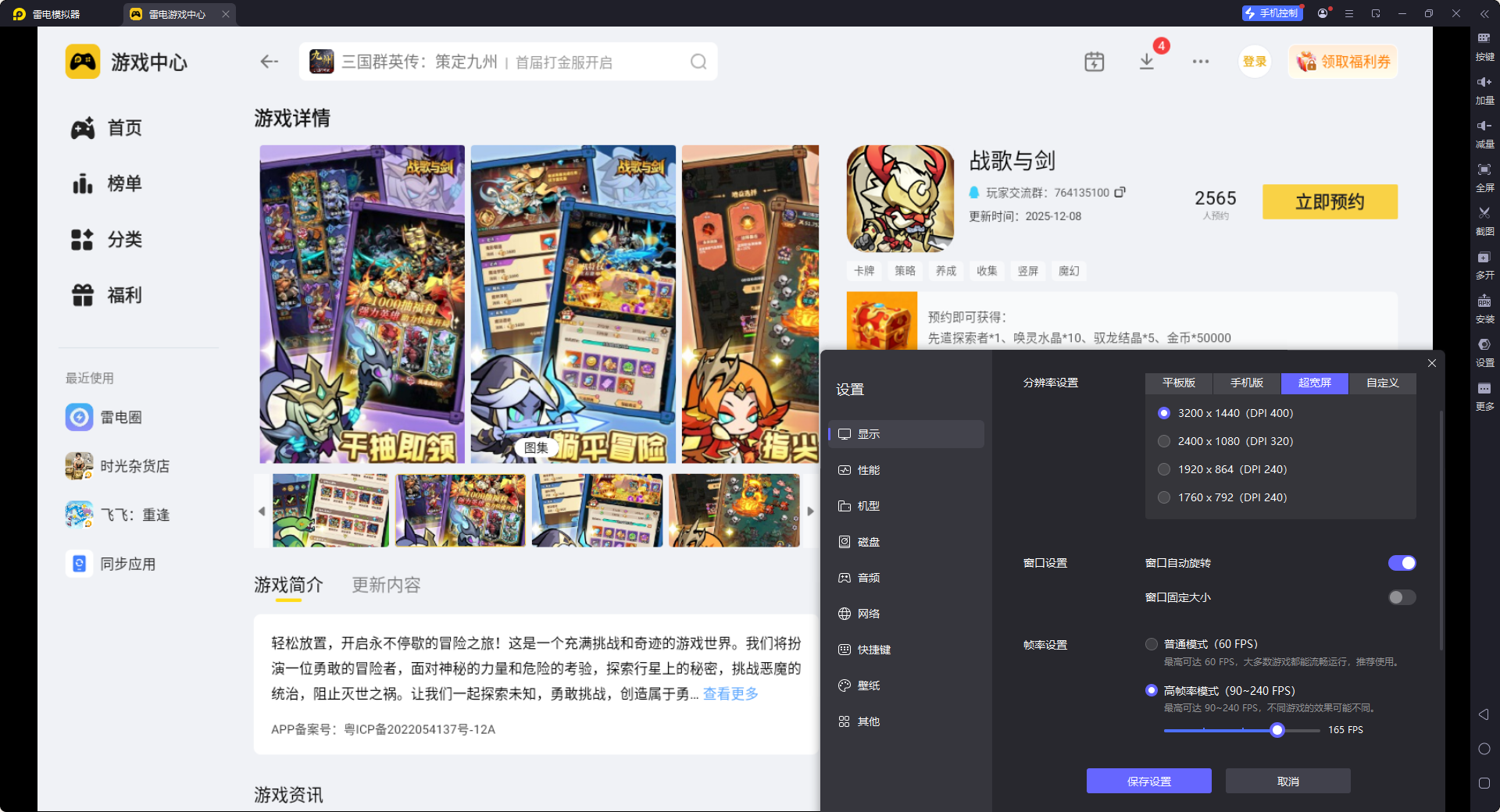The height and width of the screenshot is (812, 1500).
Task: Click the search magnifier icon
Action: click(x=698, y=62)
